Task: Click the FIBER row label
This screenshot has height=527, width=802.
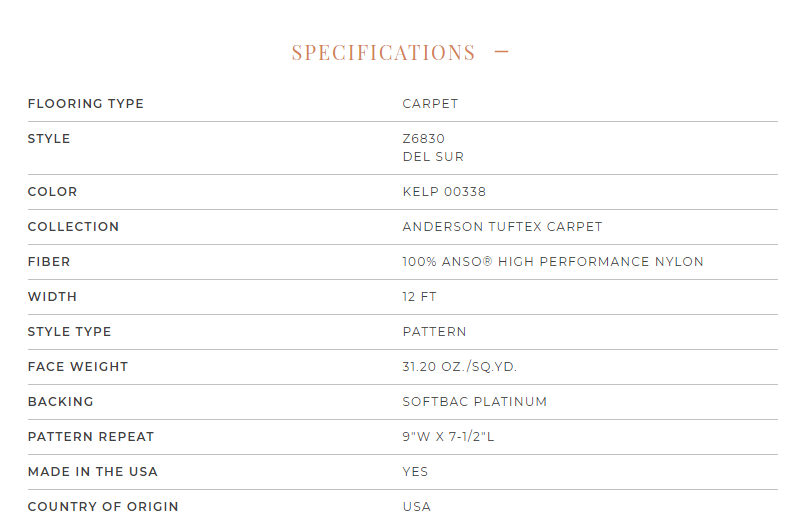Action: click(x=49, y=262)
